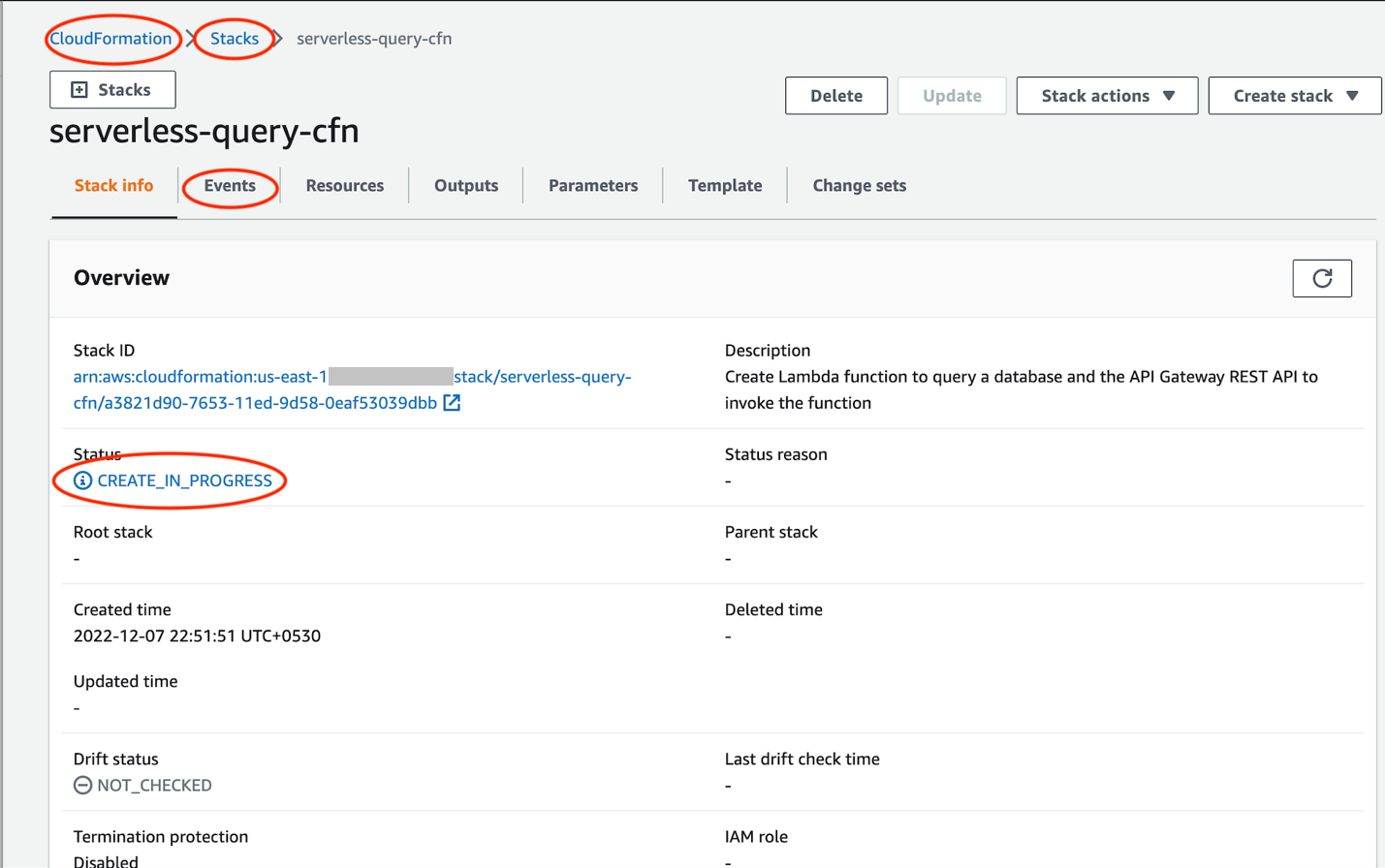Image resolution: width=1385 pixels, height=868 pixels.
Task: Select the Stack info tab
Action: click(113, 186)
